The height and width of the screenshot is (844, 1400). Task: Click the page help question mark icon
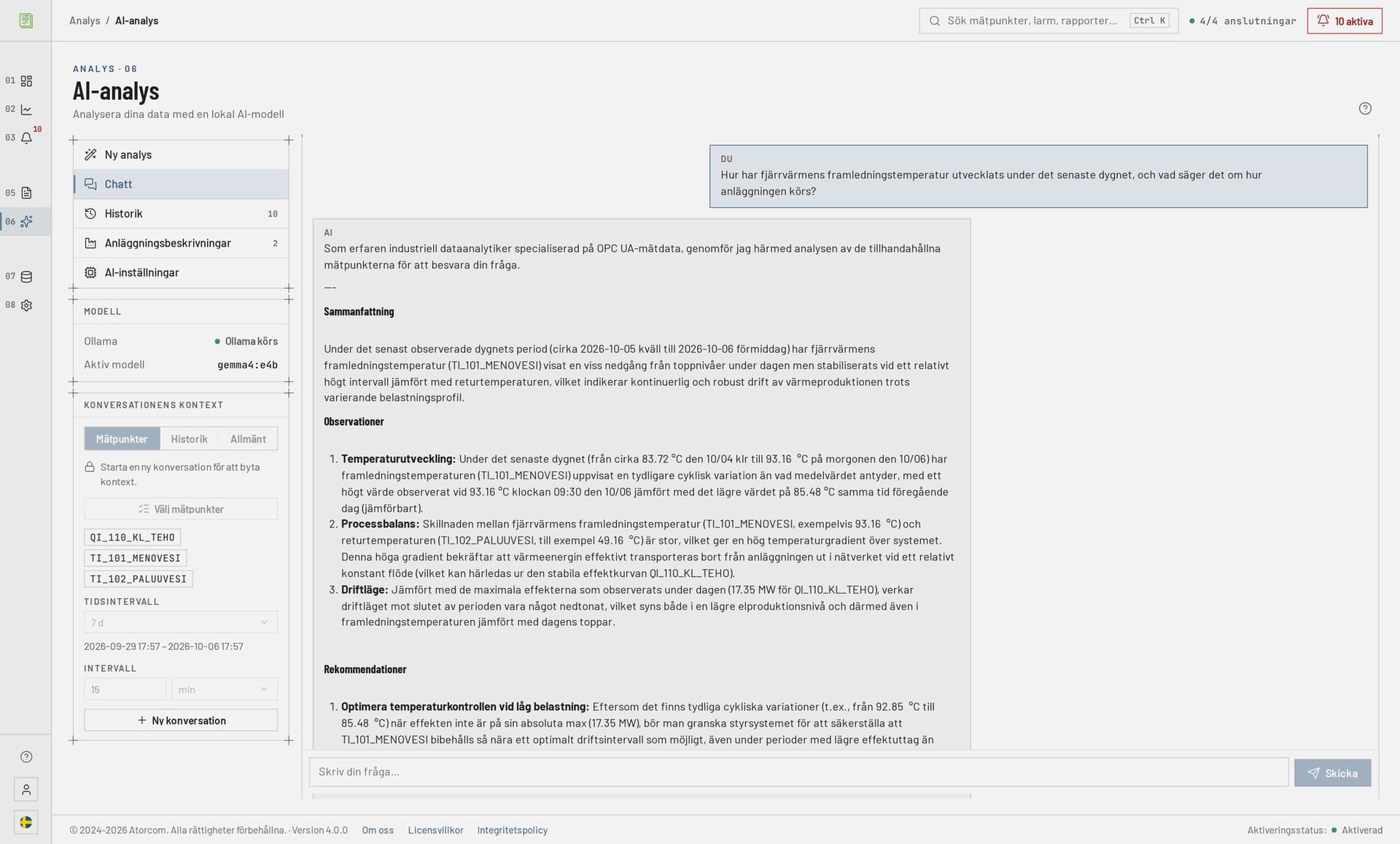1365,109
